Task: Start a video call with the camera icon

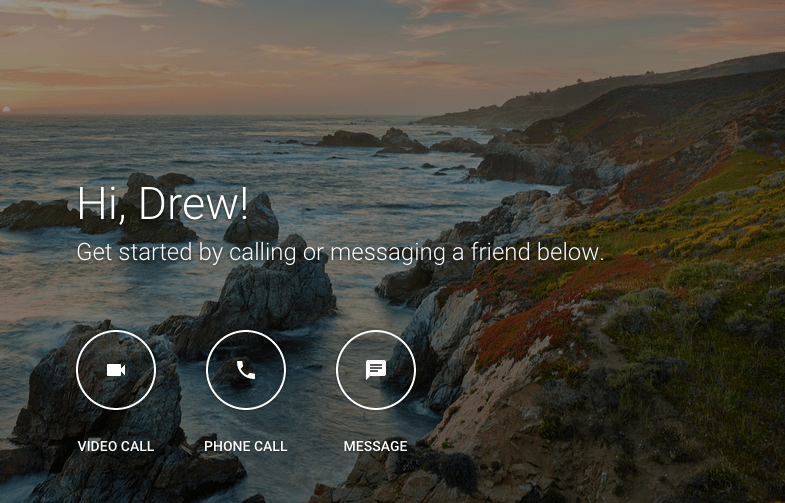Action: pos(116,370)
